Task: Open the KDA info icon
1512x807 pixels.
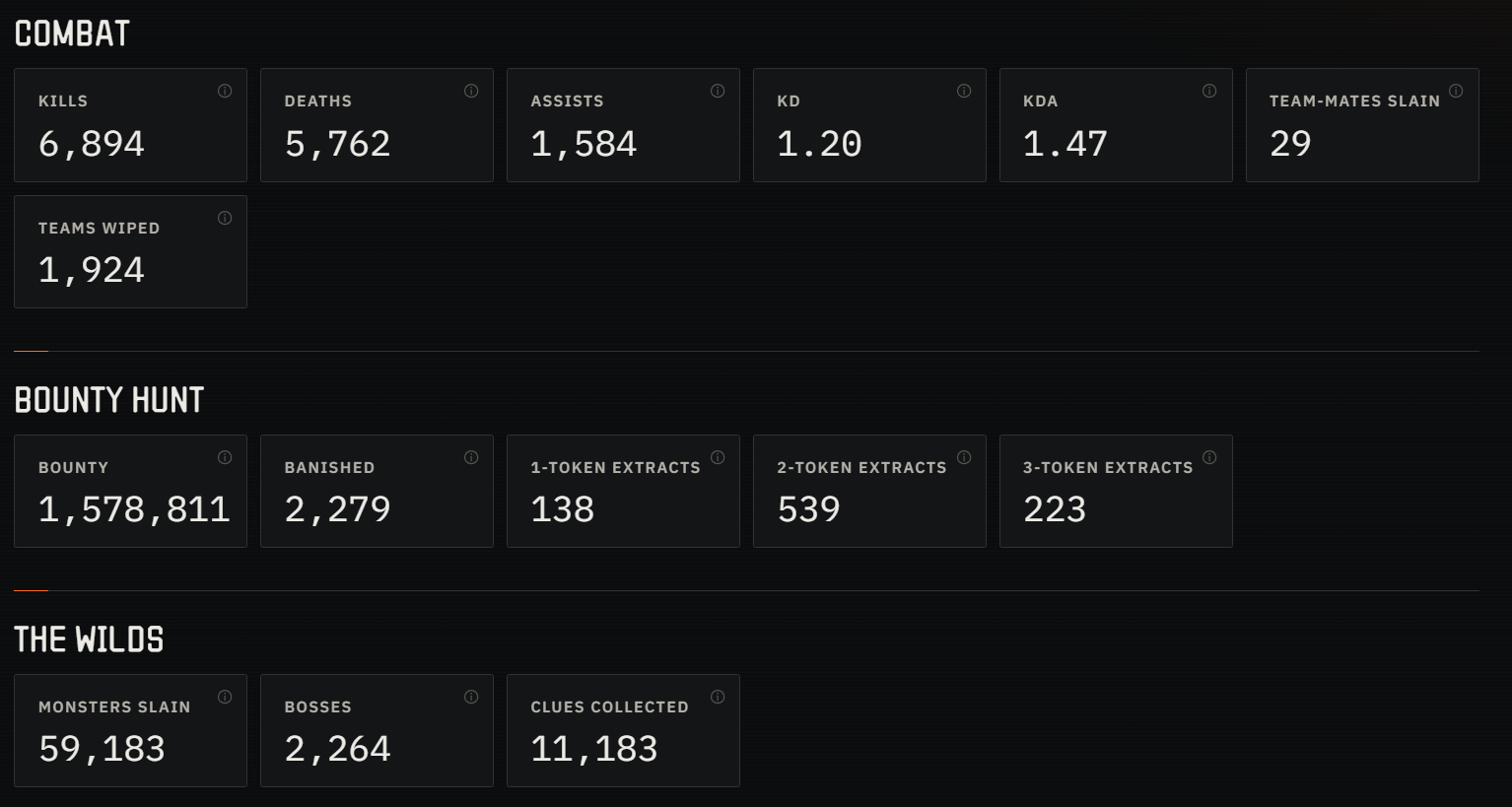Action: pos(1209,91)
